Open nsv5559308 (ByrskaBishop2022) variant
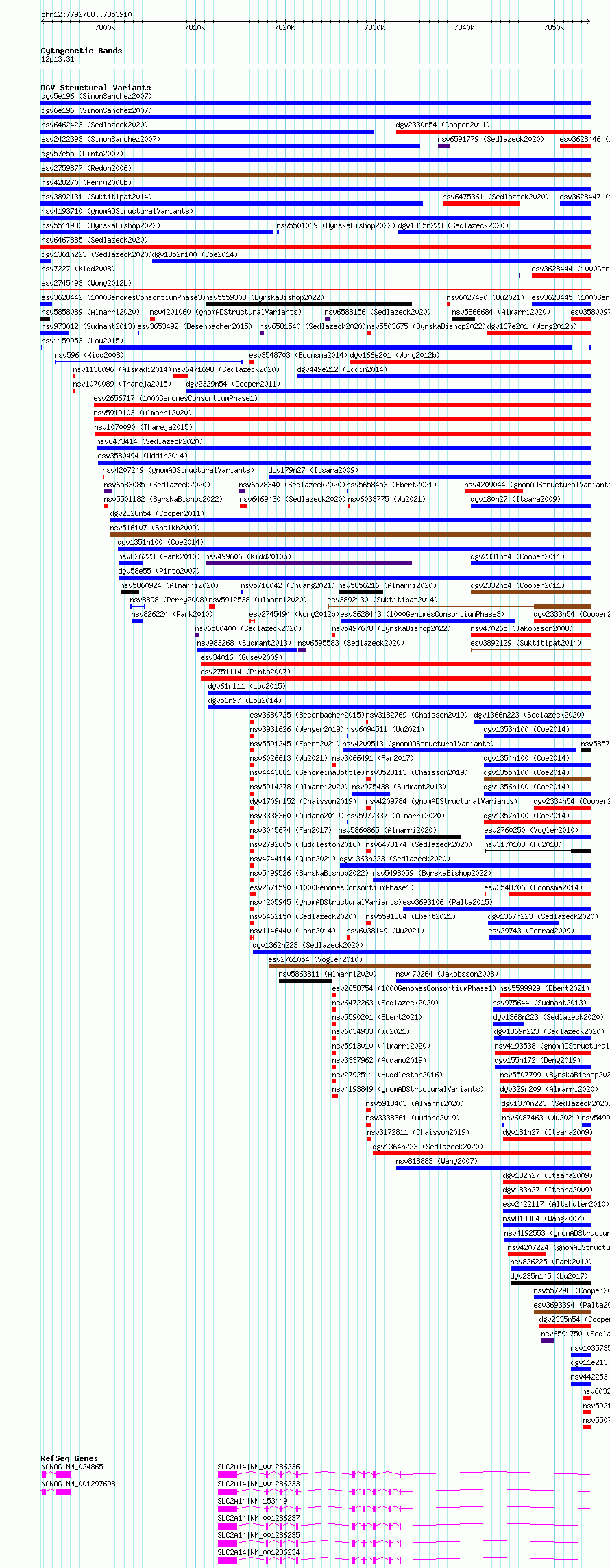Image resolution: width=610 pixels, height=1568 pixels. tap(265, 298)
